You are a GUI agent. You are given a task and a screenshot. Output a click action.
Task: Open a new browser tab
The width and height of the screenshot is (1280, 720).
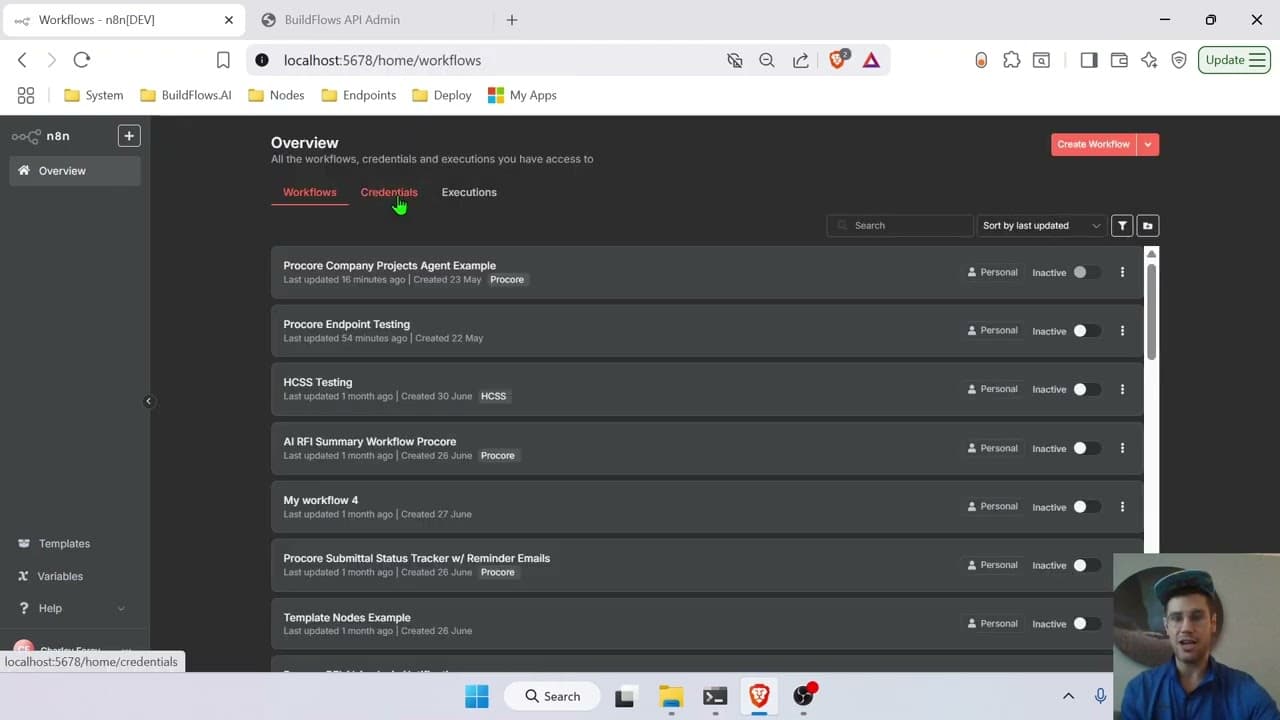512,20
